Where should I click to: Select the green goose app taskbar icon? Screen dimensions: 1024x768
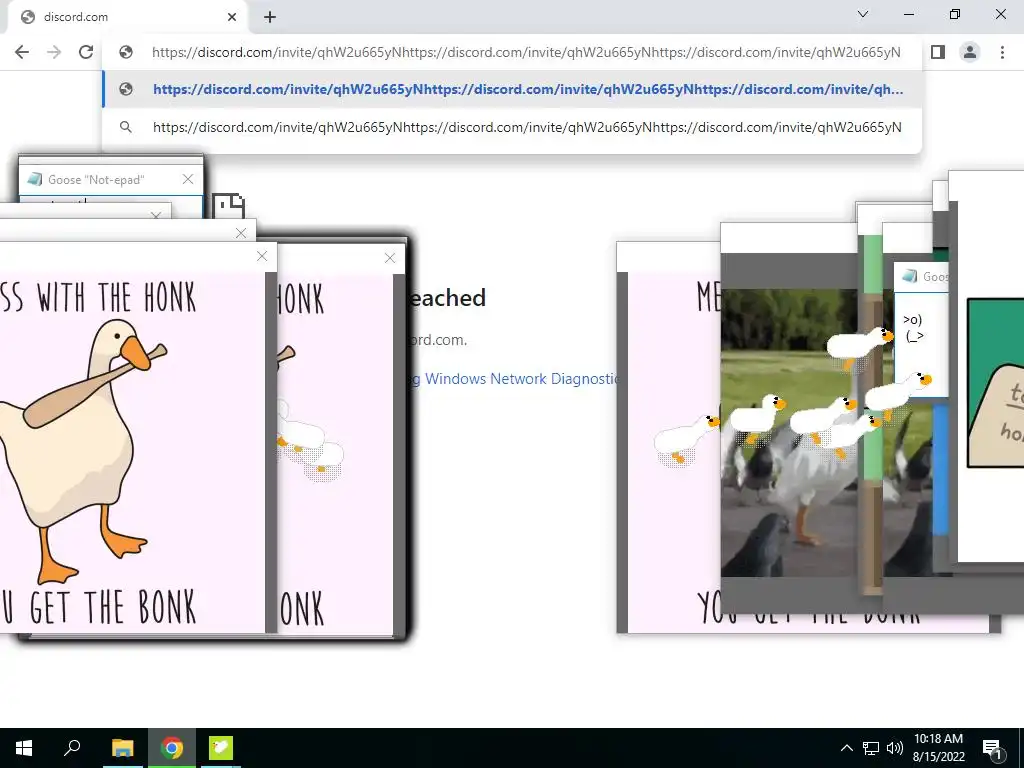(x=221, y=748)
